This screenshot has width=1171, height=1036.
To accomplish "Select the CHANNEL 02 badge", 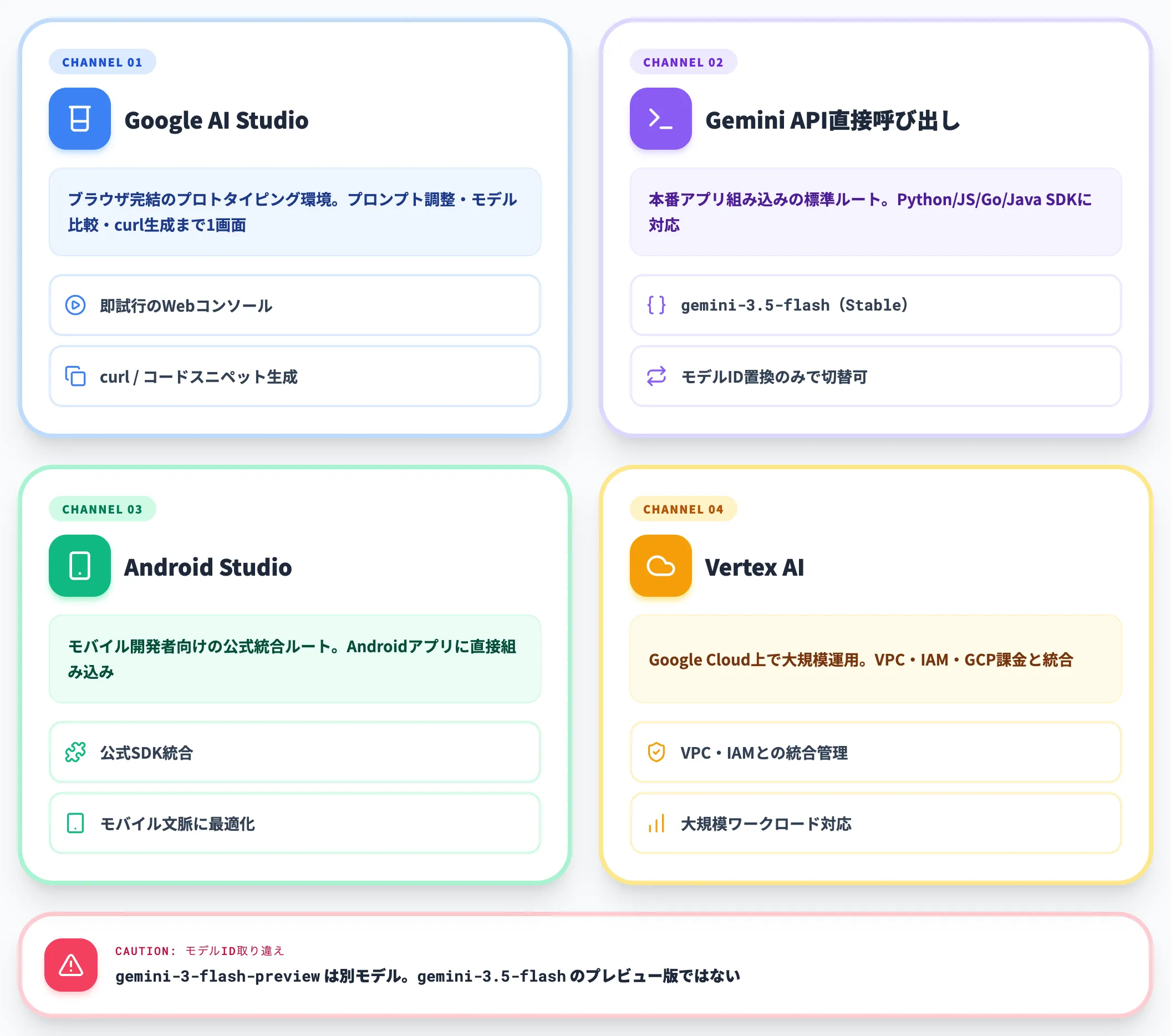I will click(x=684, y=62).
